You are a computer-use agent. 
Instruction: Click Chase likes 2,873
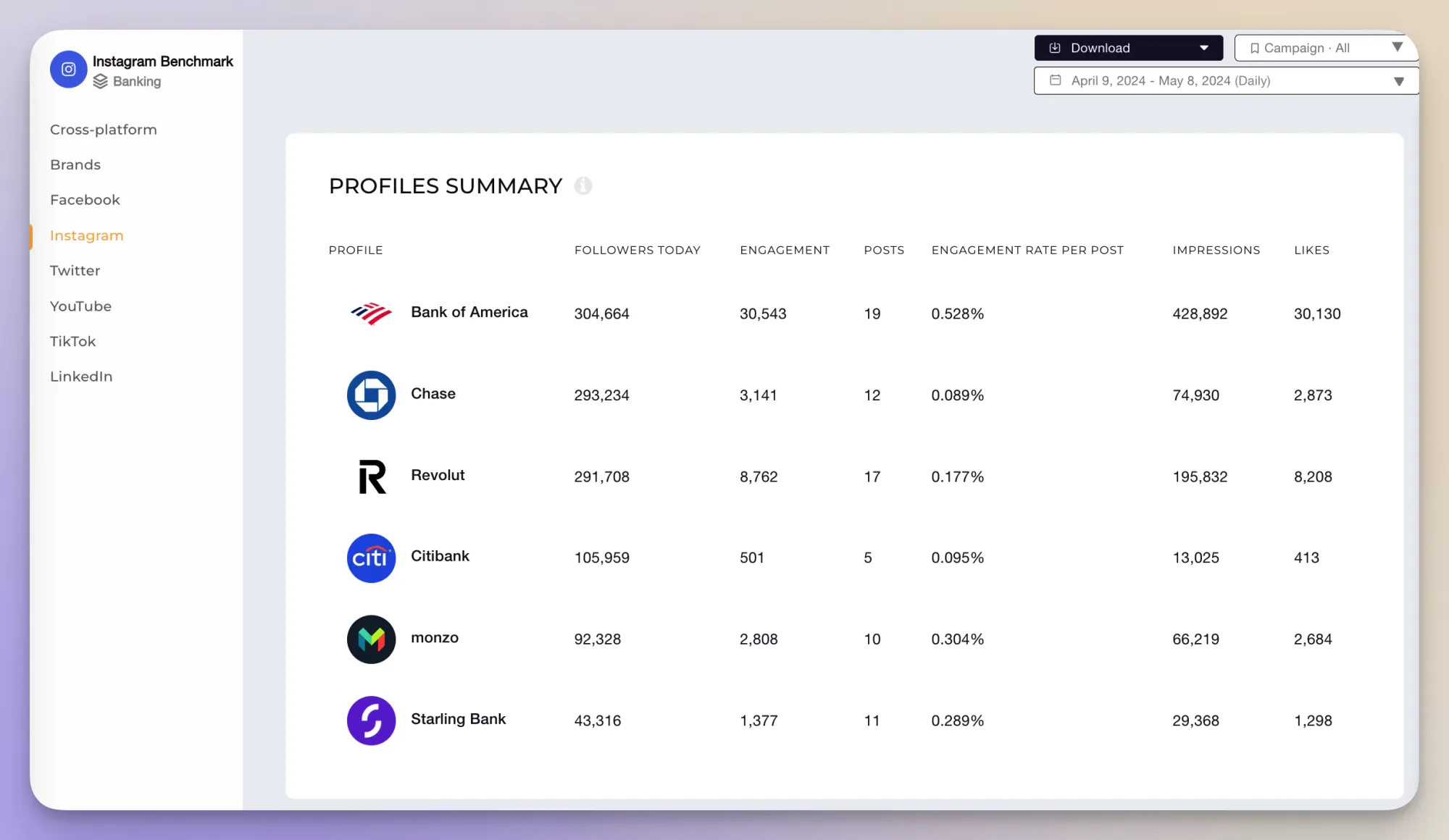[1313, 395]
